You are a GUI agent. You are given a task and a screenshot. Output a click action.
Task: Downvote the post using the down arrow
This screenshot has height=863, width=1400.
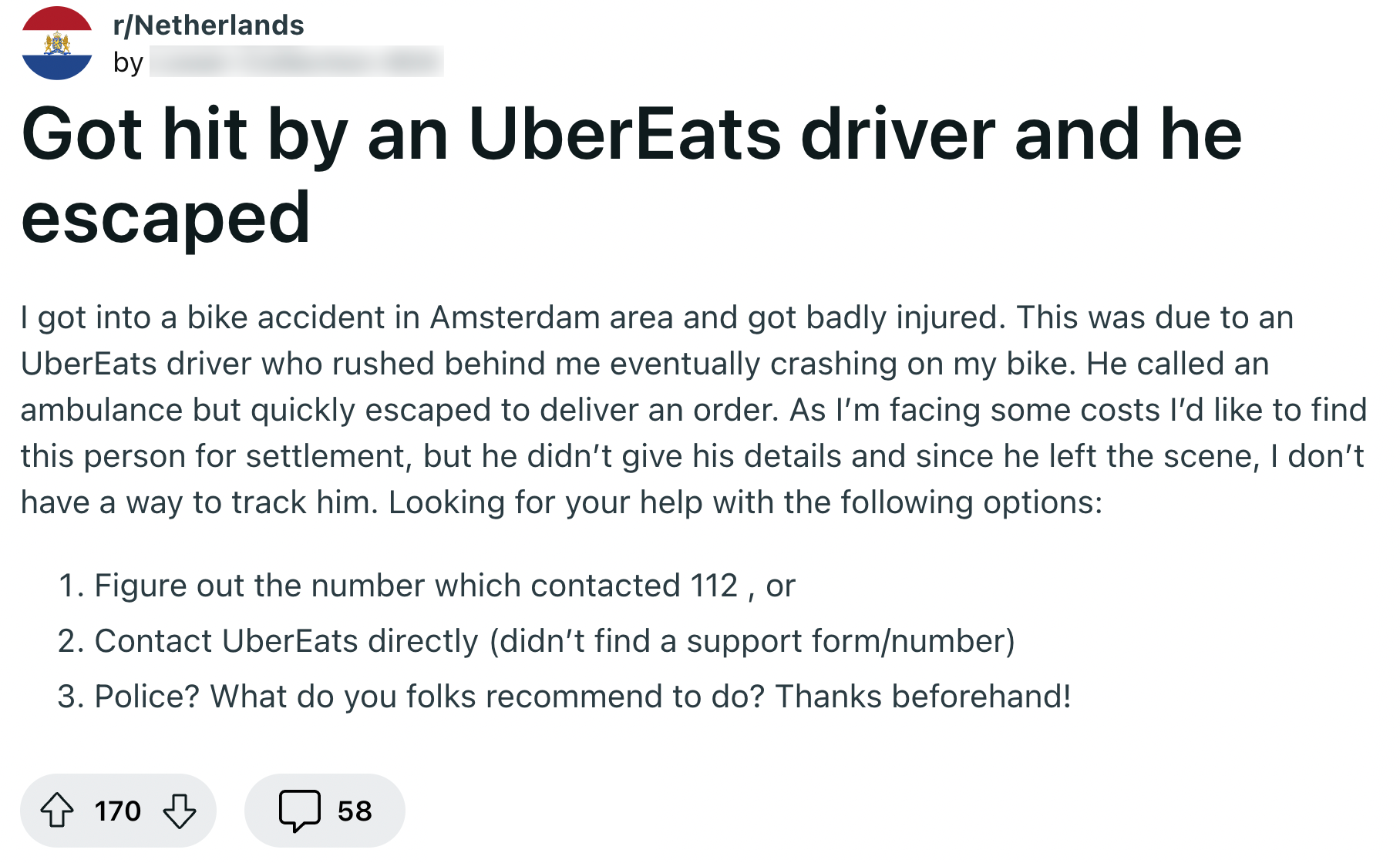[x=179, y=811]
